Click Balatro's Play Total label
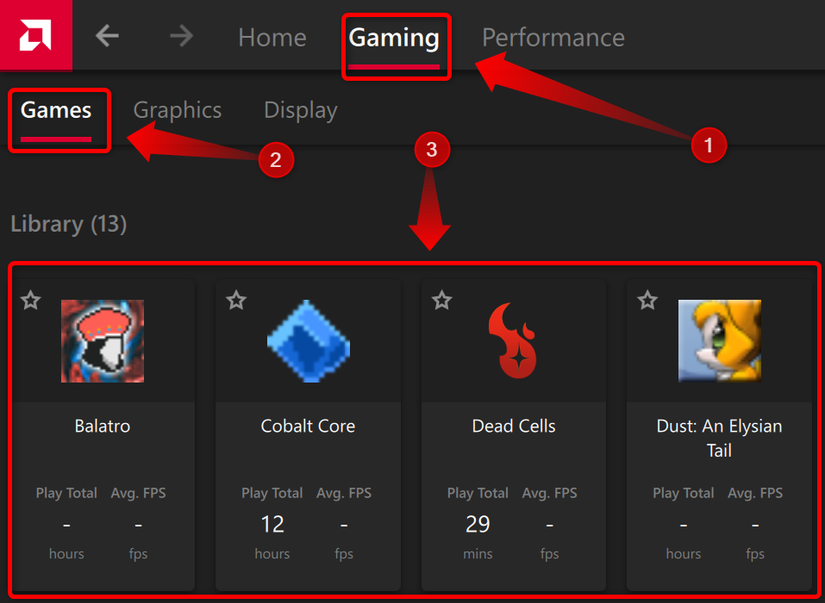This screenshot has width=825, height=603. pyautogui.click(x=66, y=494)
